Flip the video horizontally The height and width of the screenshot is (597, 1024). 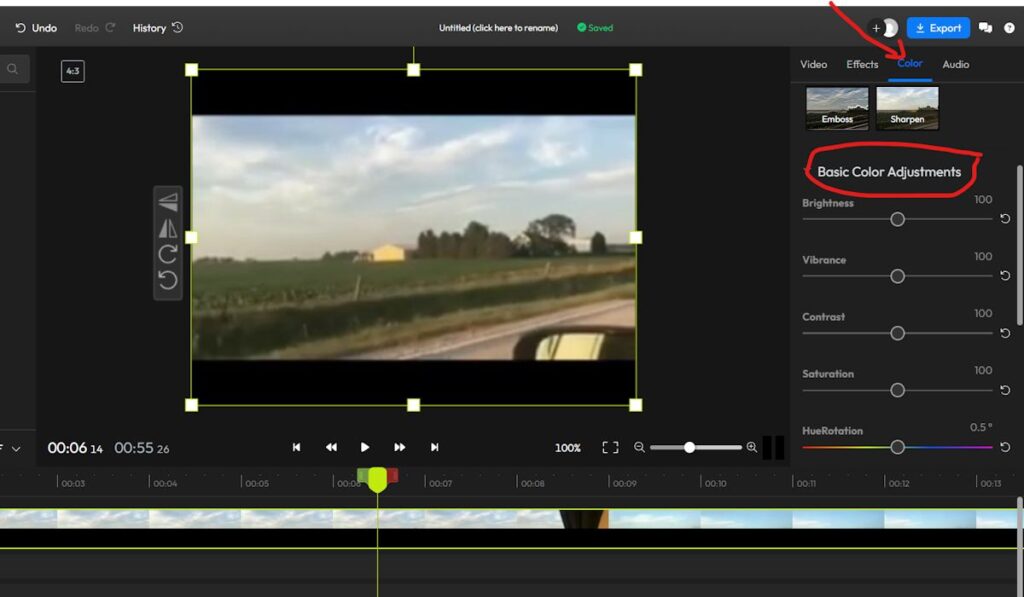tap(168, 228)
